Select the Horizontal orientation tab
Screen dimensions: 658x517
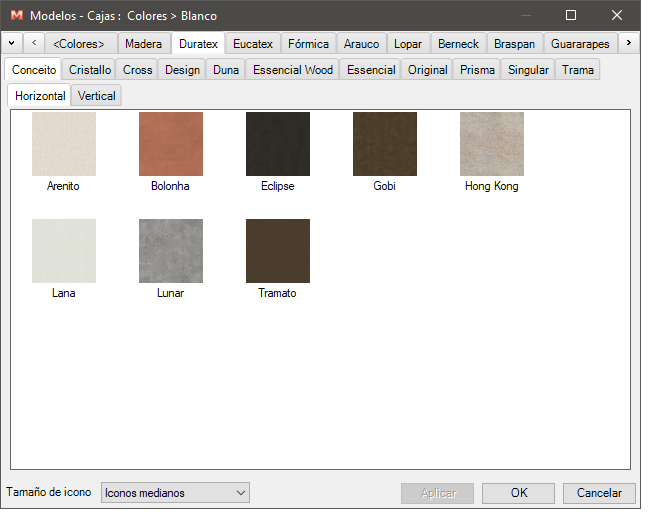point(40,96)
